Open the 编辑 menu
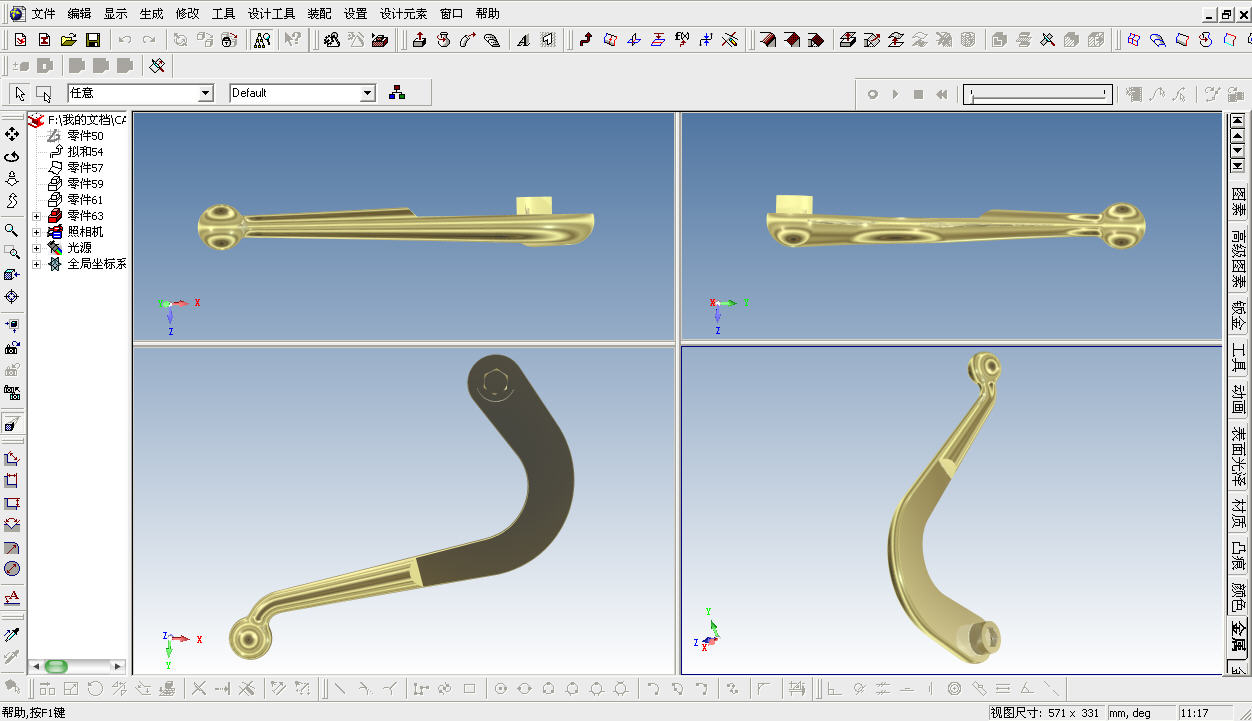The width and height of the screenshot is (1252, 721). point(79,14)
